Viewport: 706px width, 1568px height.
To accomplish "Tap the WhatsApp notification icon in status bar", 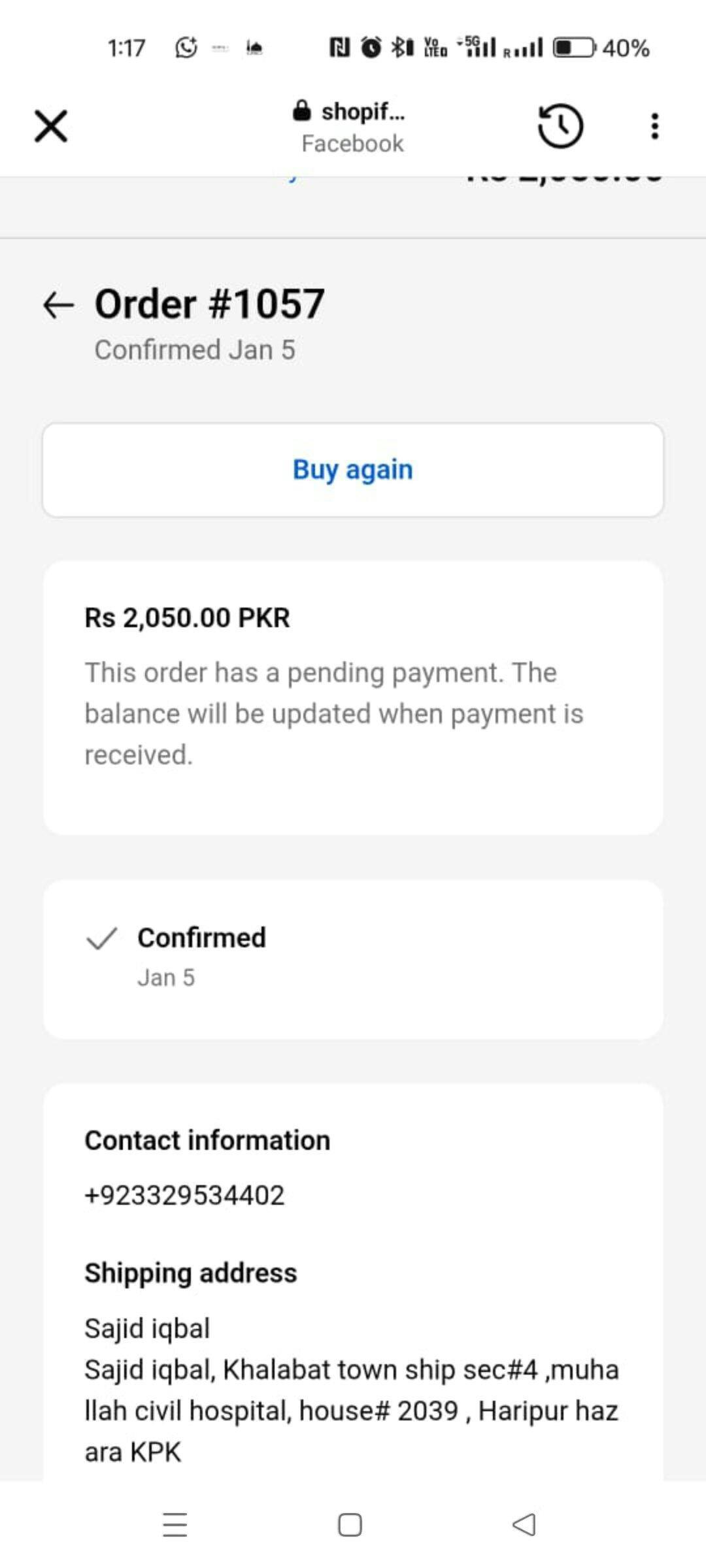I will pos(186,48).
